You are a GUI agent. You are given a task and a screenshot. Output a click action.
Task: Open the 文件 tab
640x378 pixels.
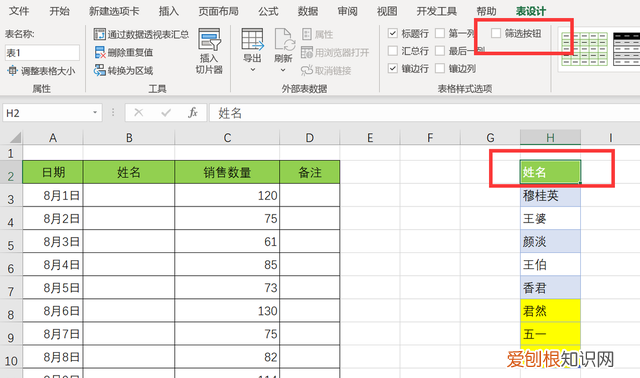[x=19, y=11]
